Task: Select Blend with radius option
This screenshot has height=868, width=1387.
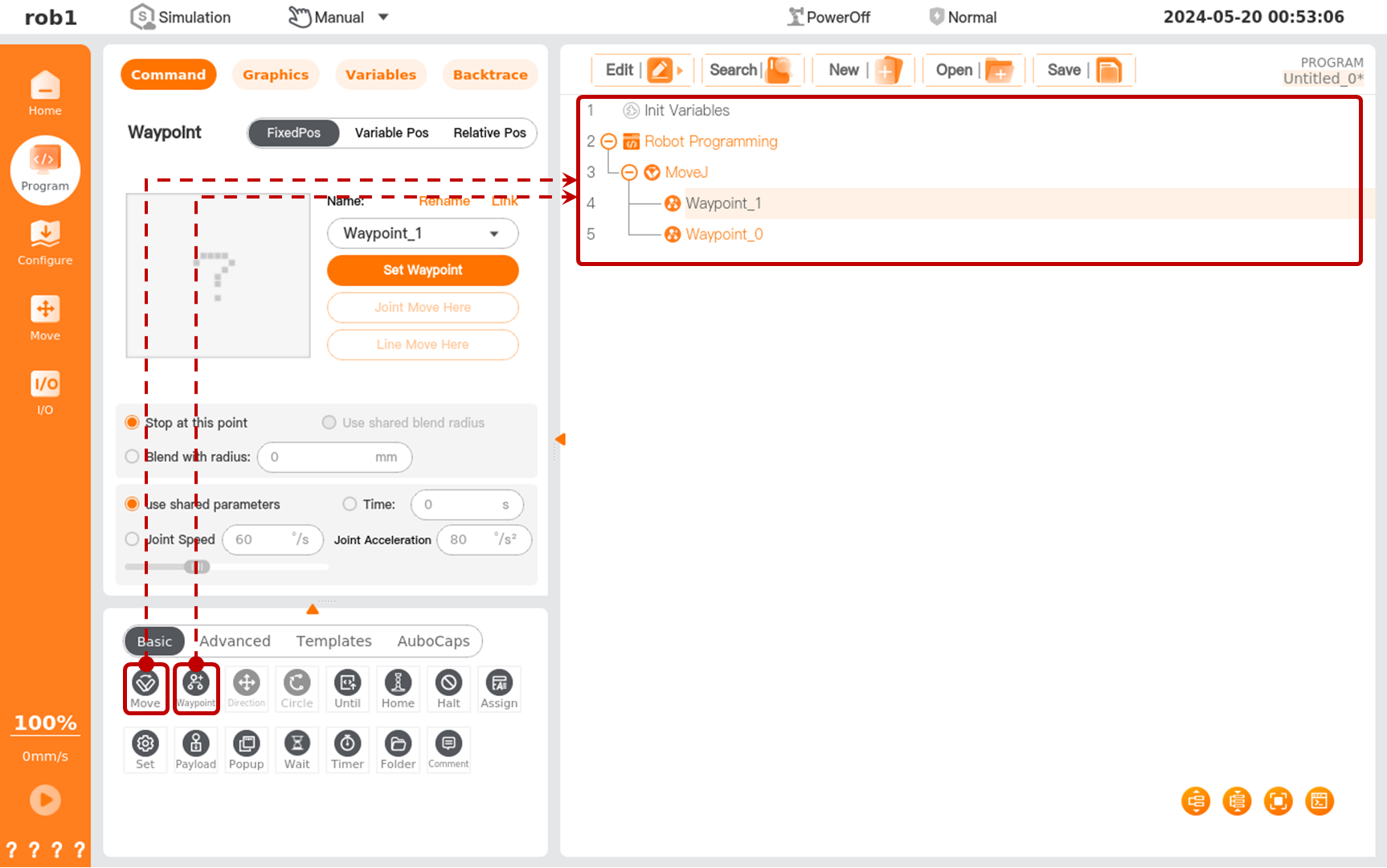Action: 133,457
